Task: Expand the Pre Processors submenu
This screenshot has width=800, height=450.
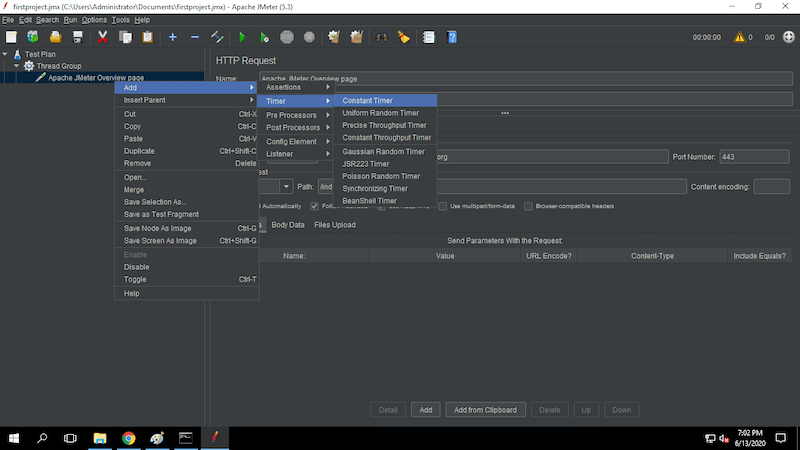Action: 296,115
